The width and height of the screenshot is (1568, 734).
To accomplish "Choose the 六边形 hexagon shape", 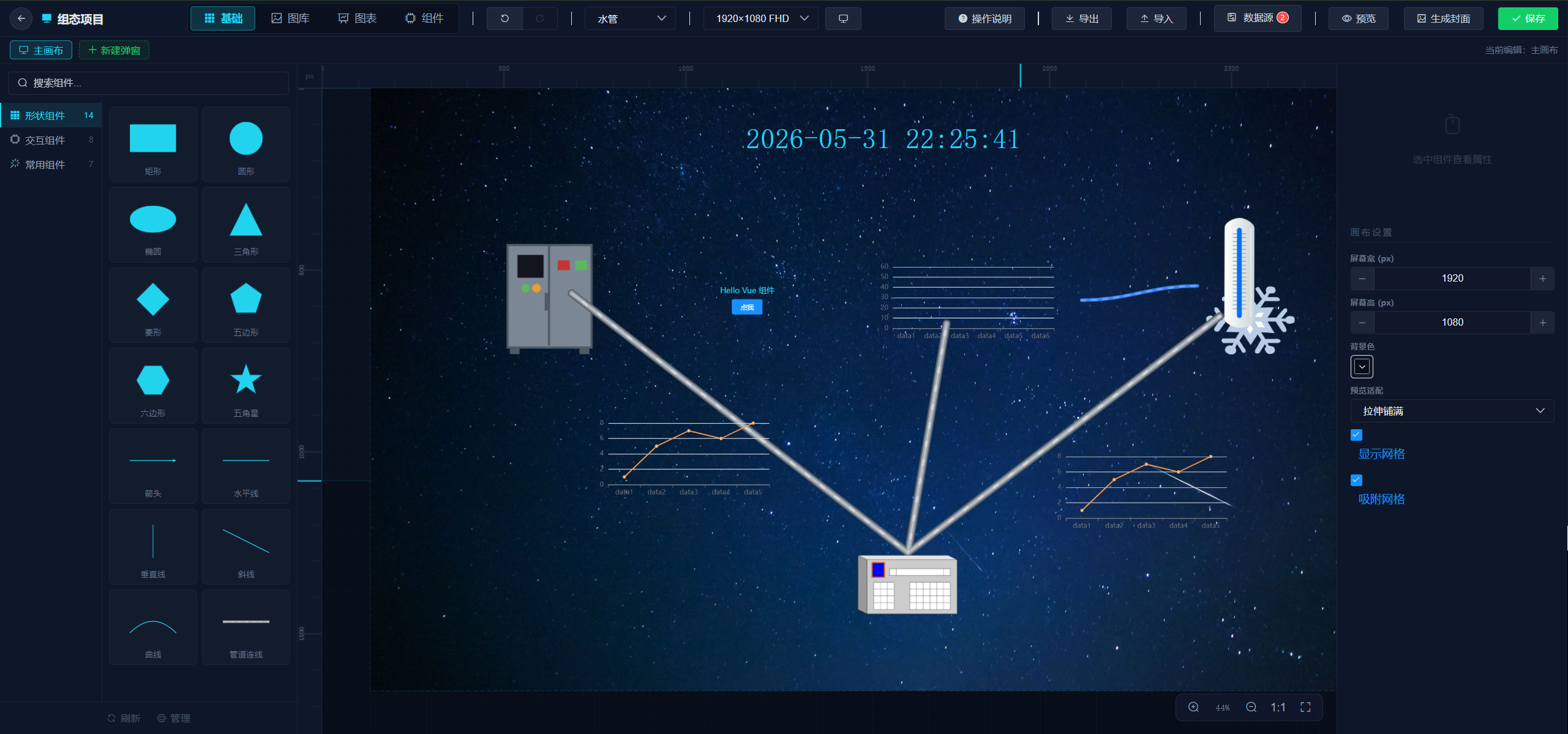I will (x=153, y=386).
